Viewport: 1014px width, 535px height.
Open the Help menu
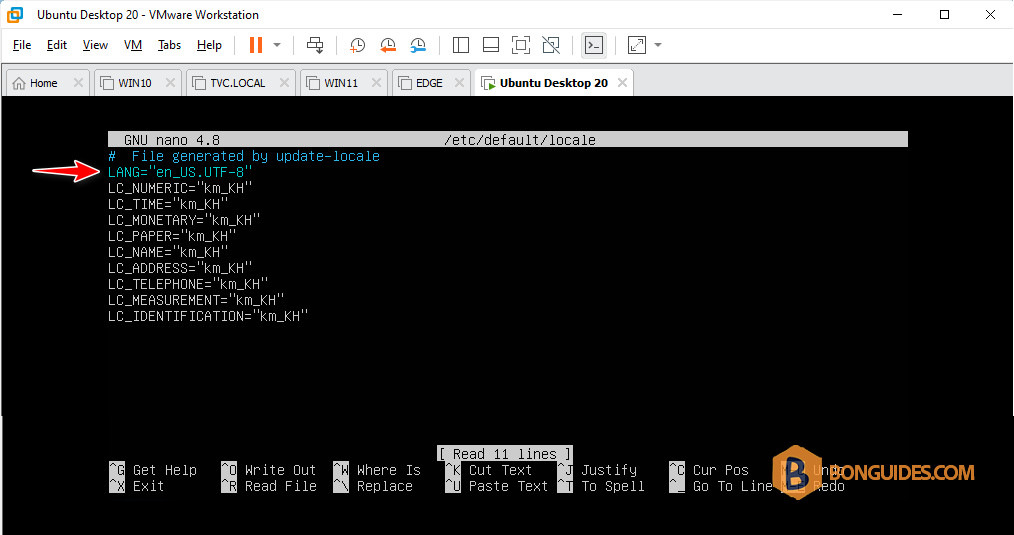click(210, 45)
